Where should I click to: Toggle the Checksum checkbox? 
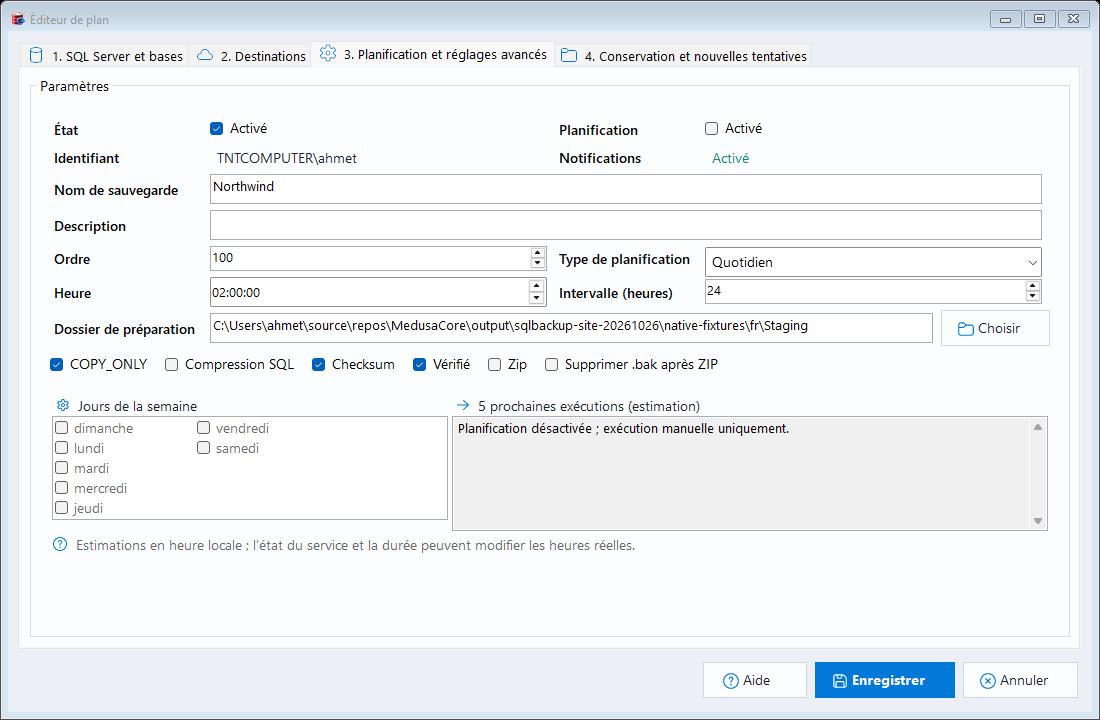pyautogui.click(x=318, y=364)
